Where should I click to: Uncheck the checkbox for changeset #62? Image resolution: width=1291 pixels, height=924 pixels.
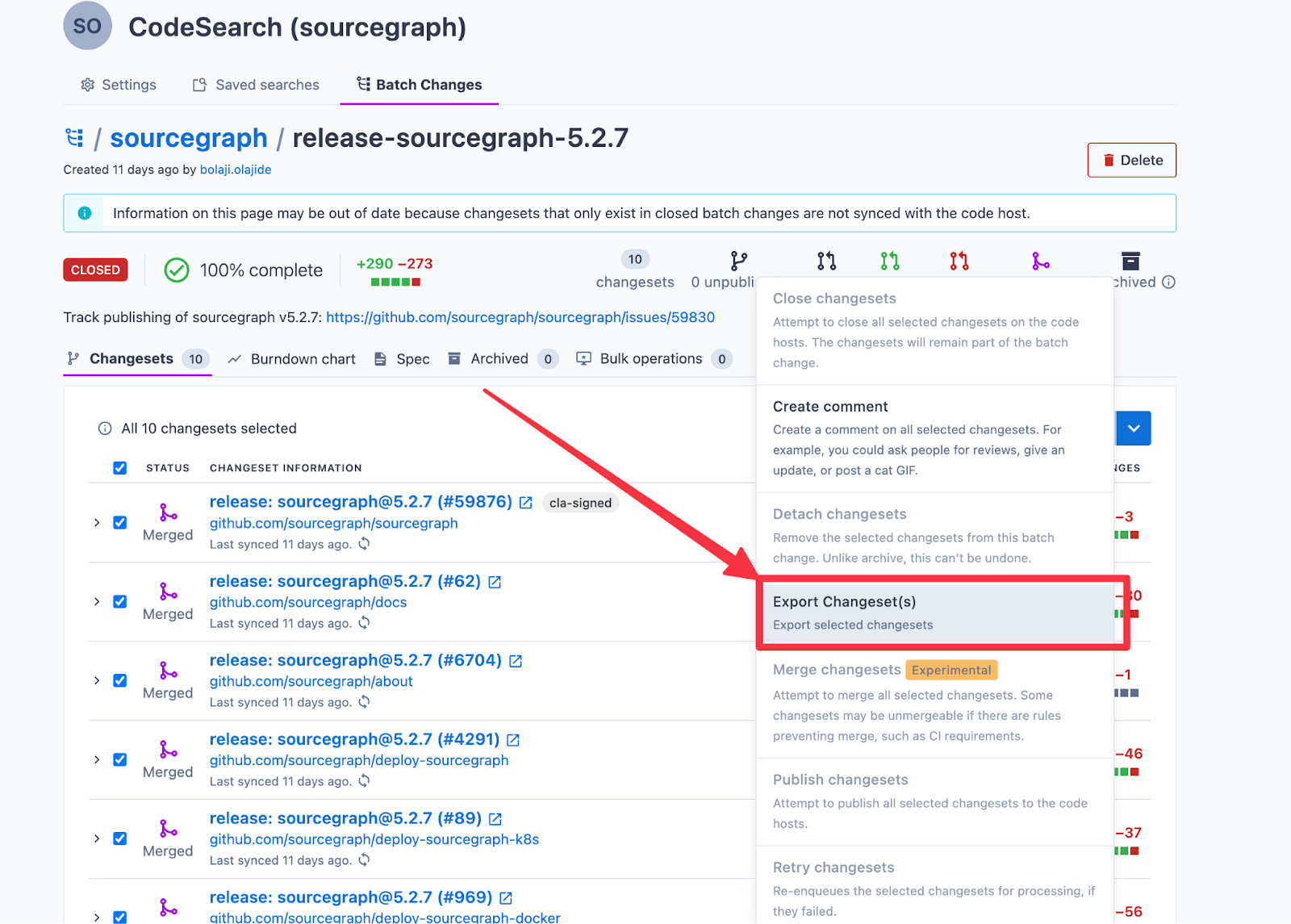point(120,601)
